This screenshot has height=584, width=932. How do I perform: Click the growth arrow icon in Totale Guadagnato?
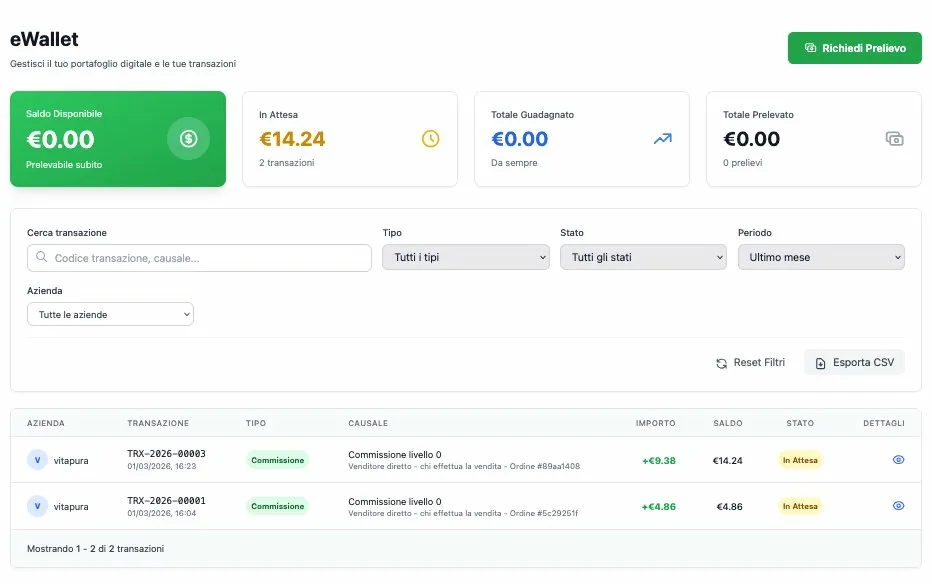click(661, 140)
